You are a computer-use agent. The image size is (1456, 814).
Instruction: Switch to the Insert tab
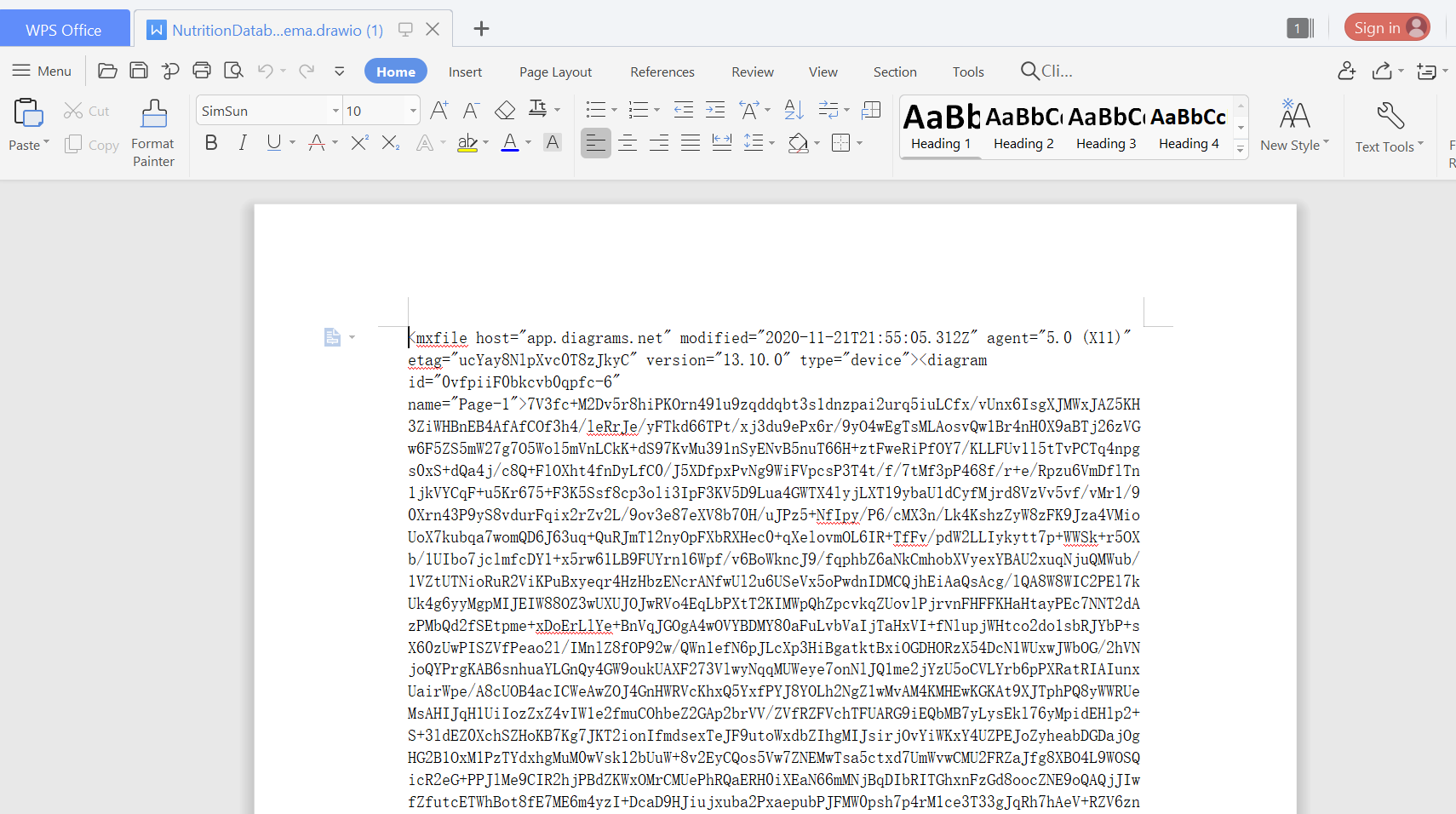tap(465, 72)
